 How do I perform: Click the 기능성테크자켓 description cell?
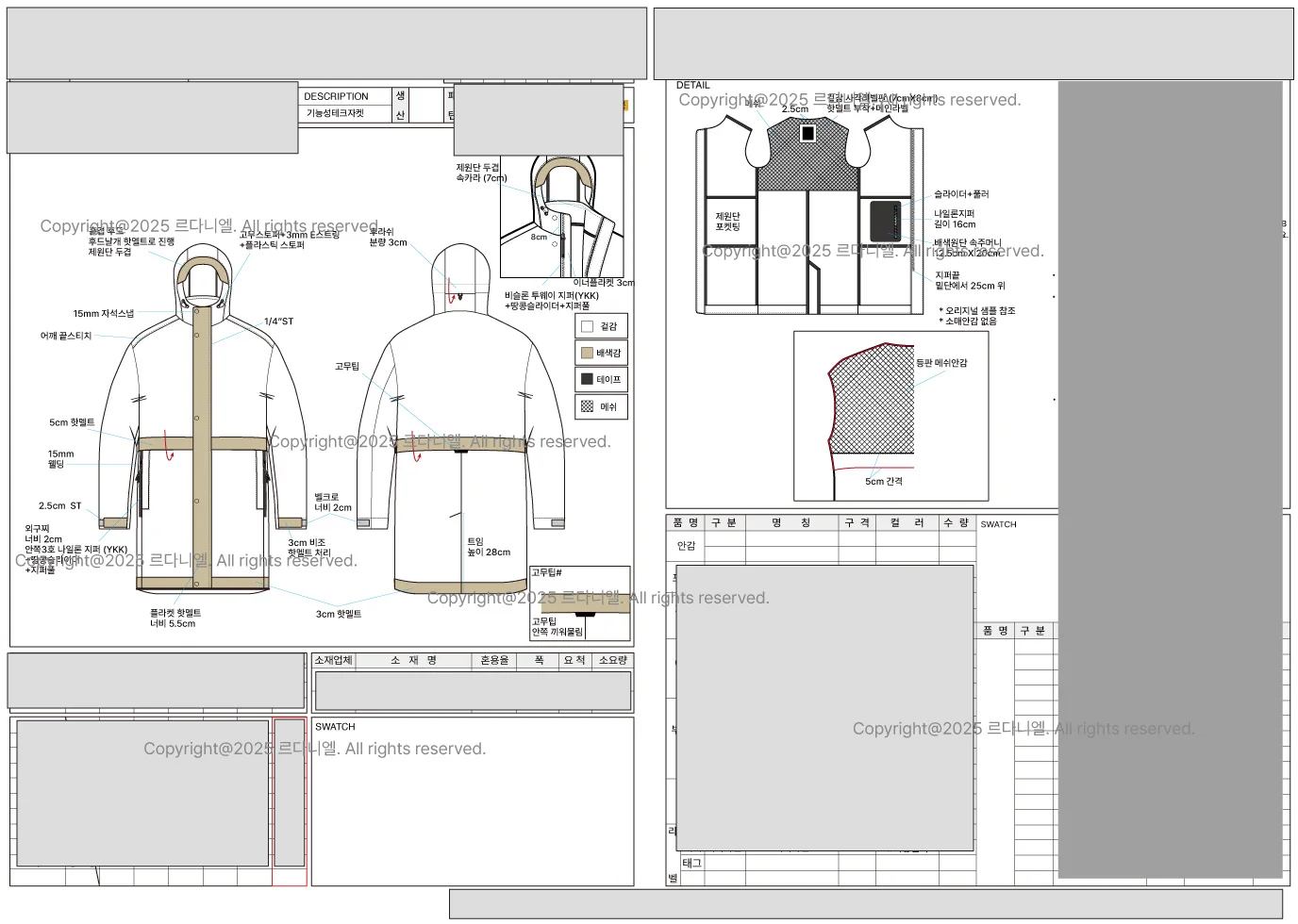click(x=335, y=113)
